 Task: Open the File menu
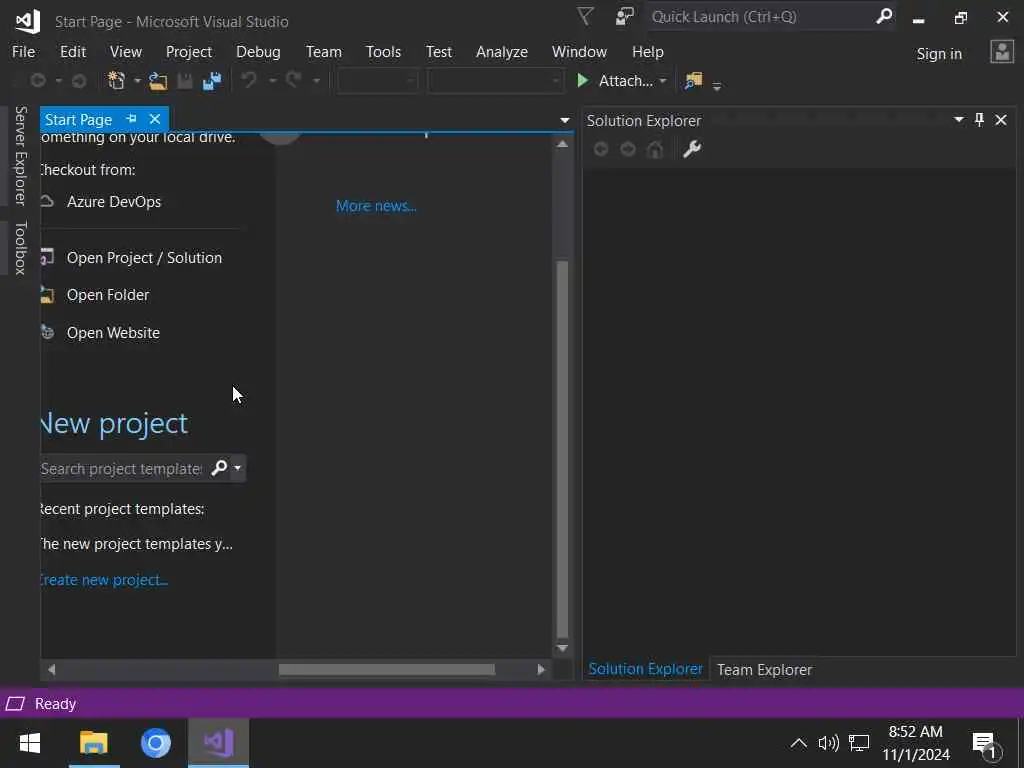(24, 52)
